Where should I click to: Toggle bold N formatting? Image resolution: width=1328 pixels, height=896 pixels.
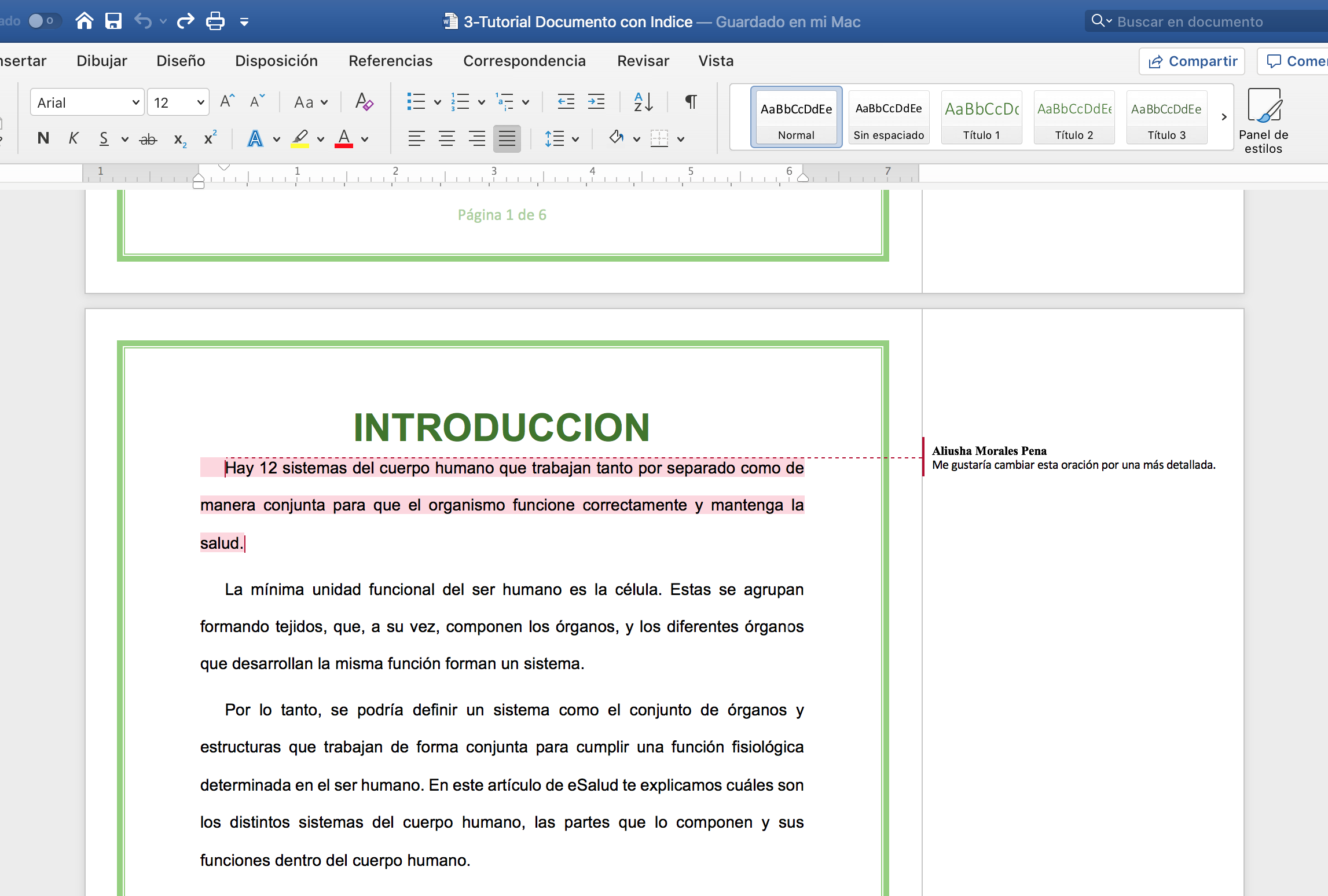pyautogui.click(x=43, y=139)
